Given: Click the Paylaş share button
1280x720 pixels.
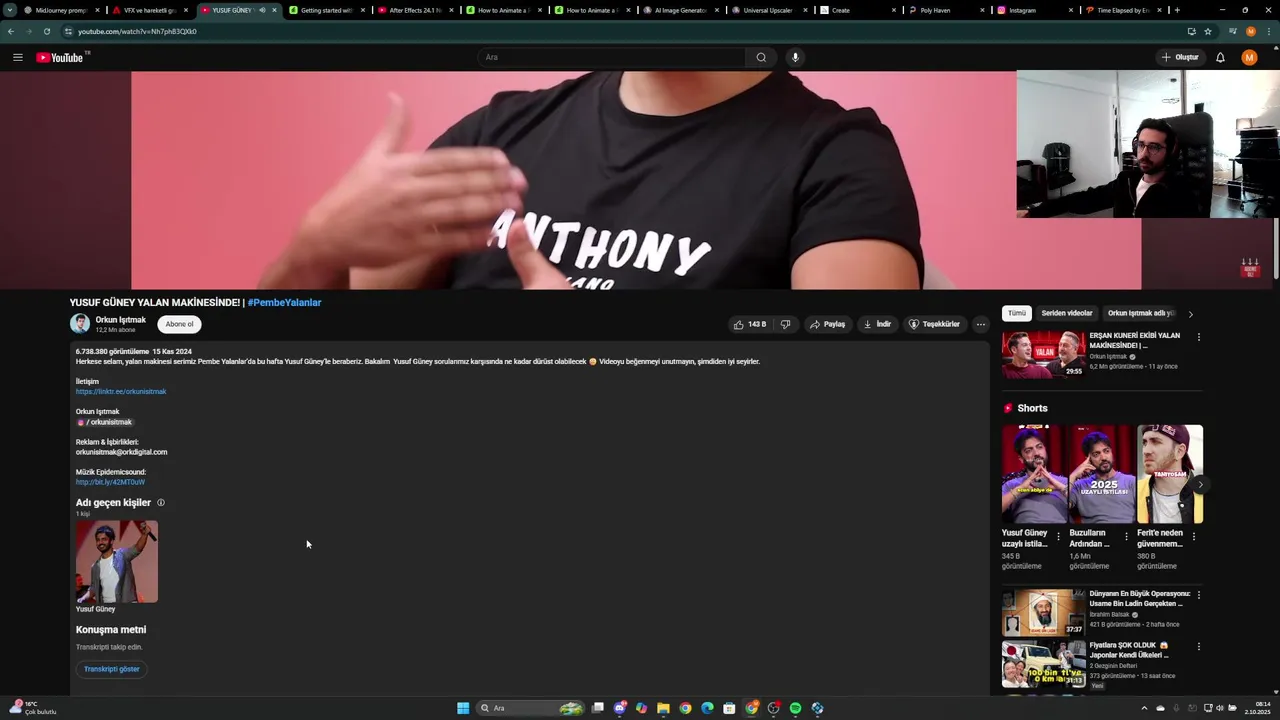Looking at the screenshot, I should [827, 324].
